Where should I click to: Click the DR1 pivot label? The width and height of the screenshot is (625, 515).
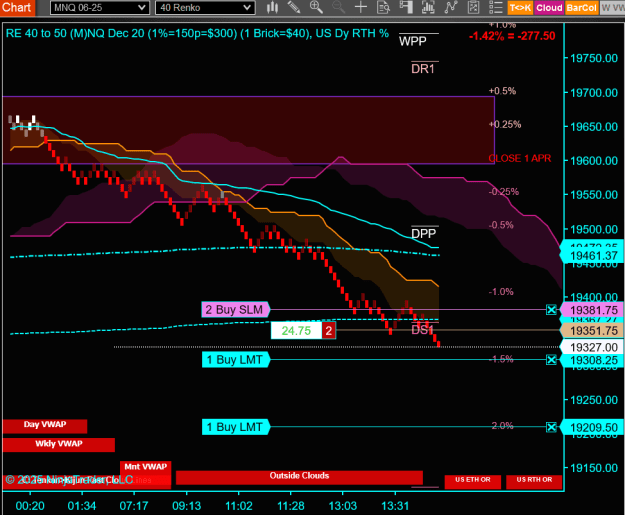pos(423,69)
